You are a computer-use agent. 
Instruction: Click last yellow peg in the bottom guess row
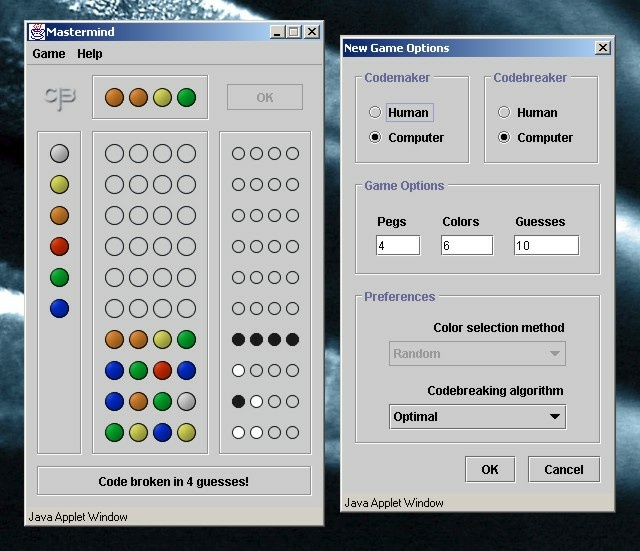(187, 433)
